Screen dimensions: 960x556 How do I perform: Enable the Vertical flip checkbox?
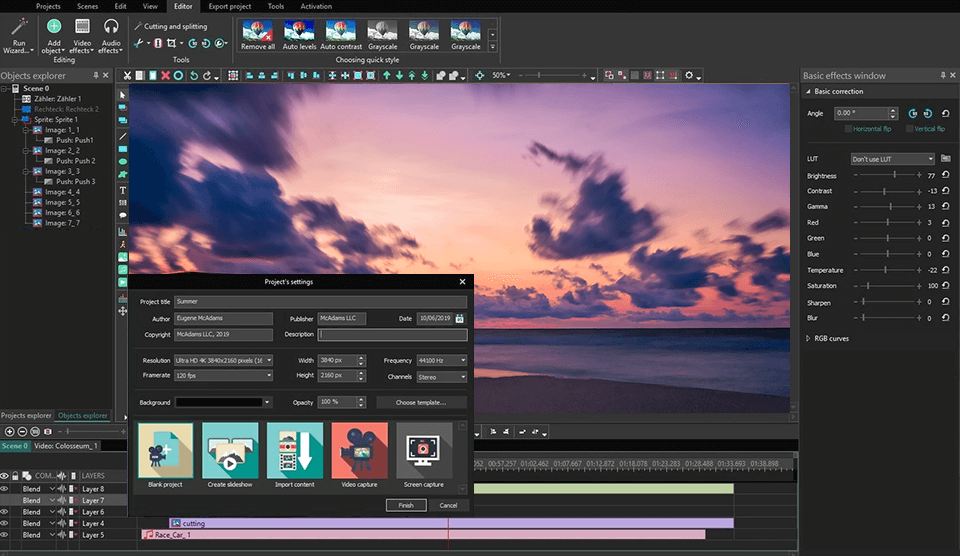click(x=910, y=129)
